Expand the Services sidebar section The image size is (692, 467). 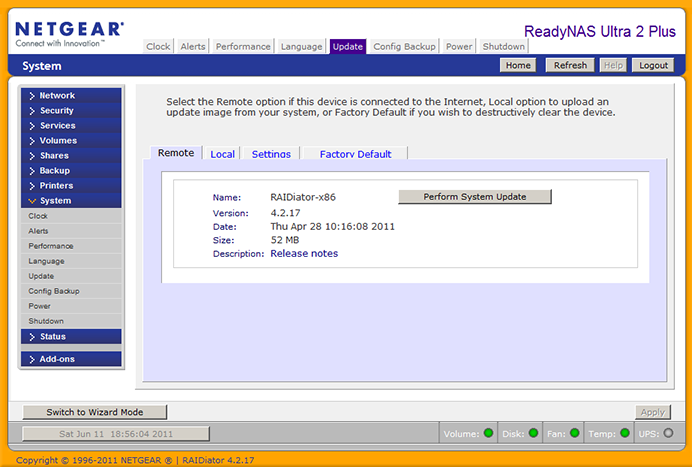click(x=71, y=125)
